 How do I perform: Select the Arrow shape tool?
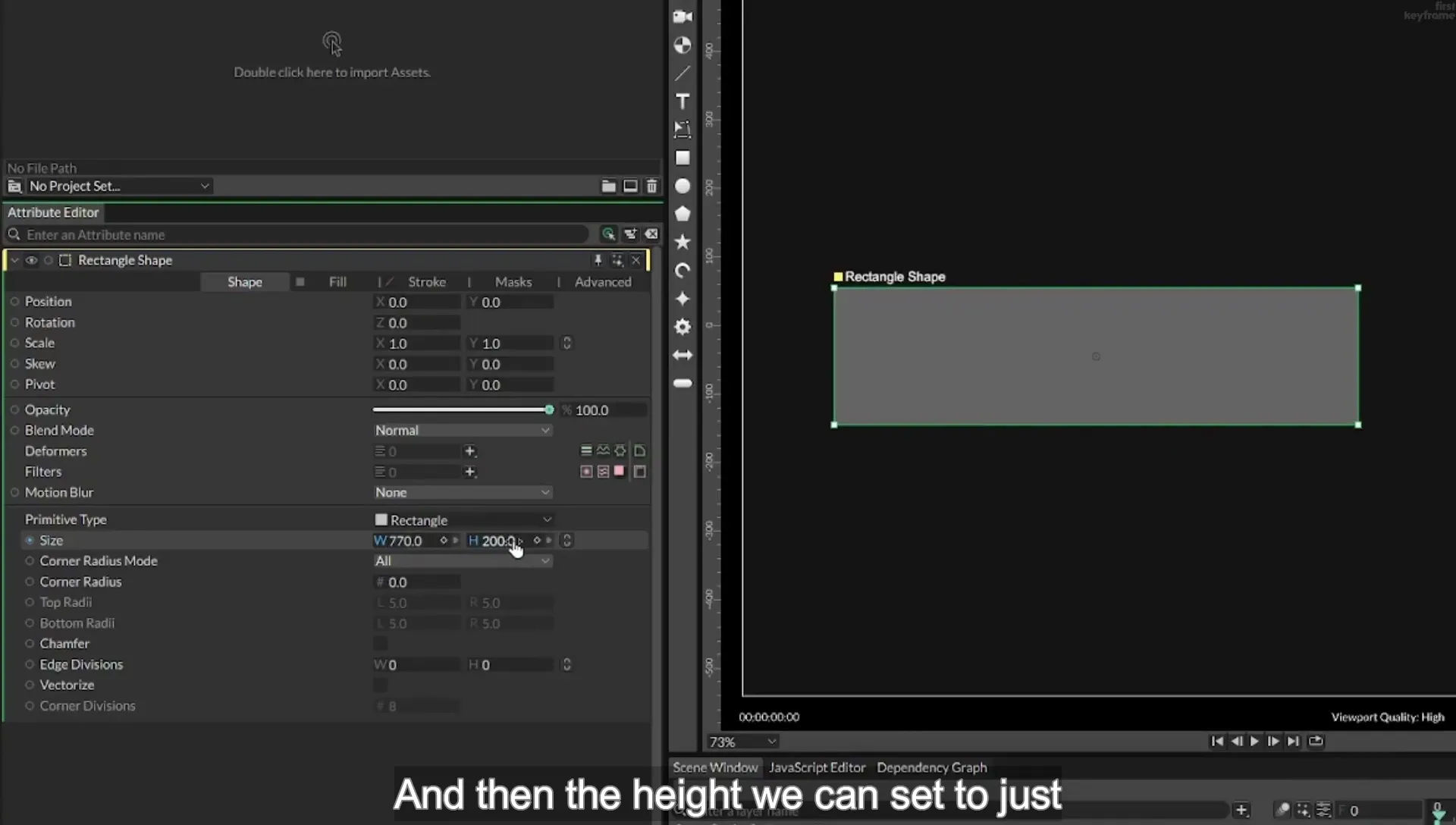[x=682, y=355]
